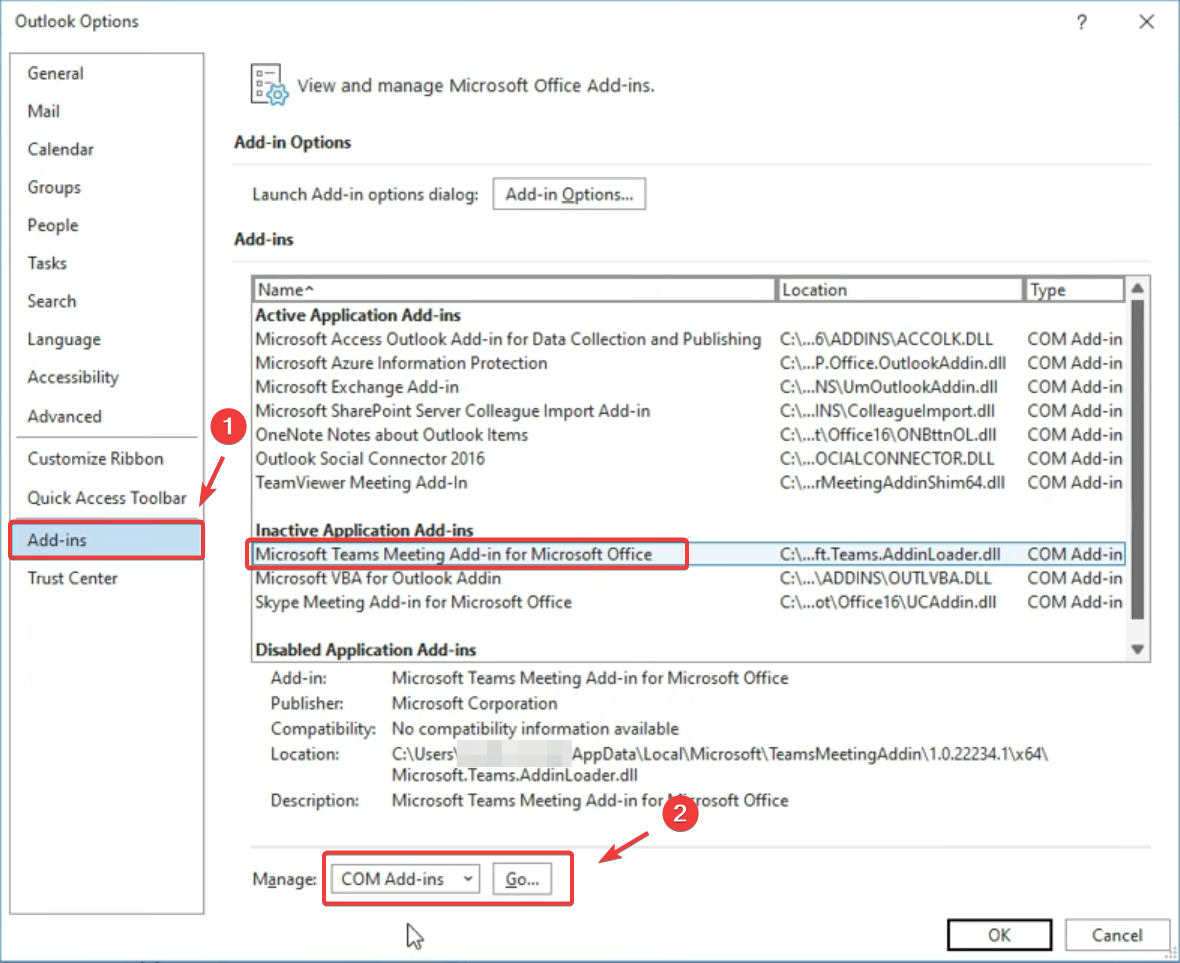The height and width of the screenshot is (963, 1180).
Task: Click Inactive Application Add-ins heading
Action: [x=364, y=530]
